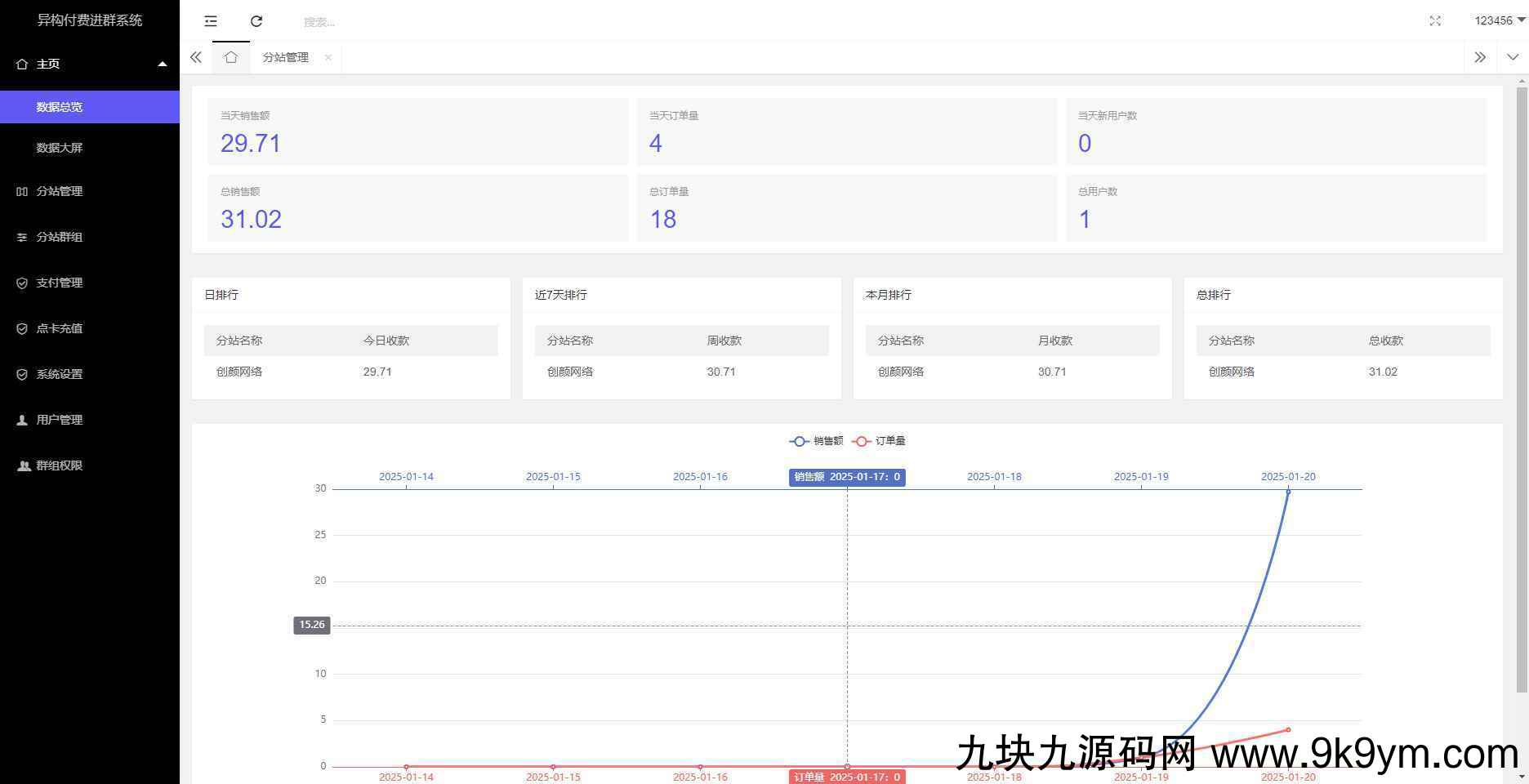Close the 分站管理 tab

(x=328, y=57)
